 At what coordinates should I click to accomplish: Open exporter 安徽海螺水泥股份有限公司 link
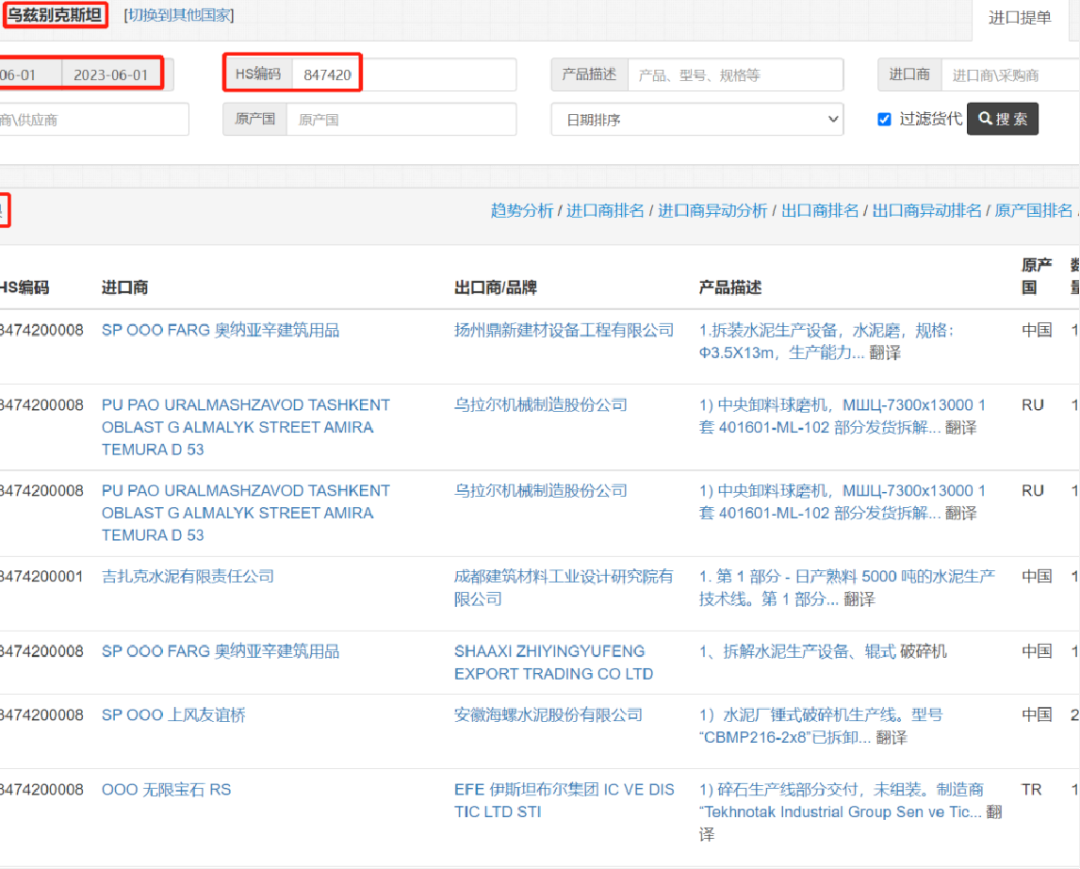pyautogui.click(x=548, y=715)
